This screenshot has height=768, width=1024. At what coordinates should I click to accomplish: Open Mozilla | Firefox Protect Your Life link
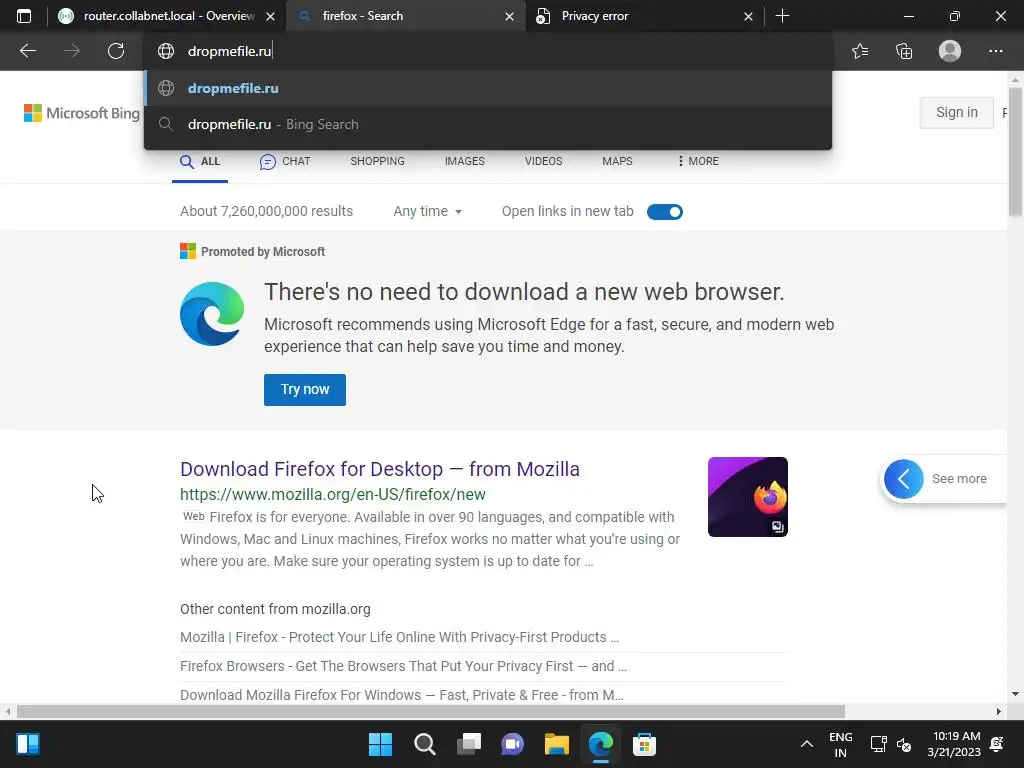[399, 637]
